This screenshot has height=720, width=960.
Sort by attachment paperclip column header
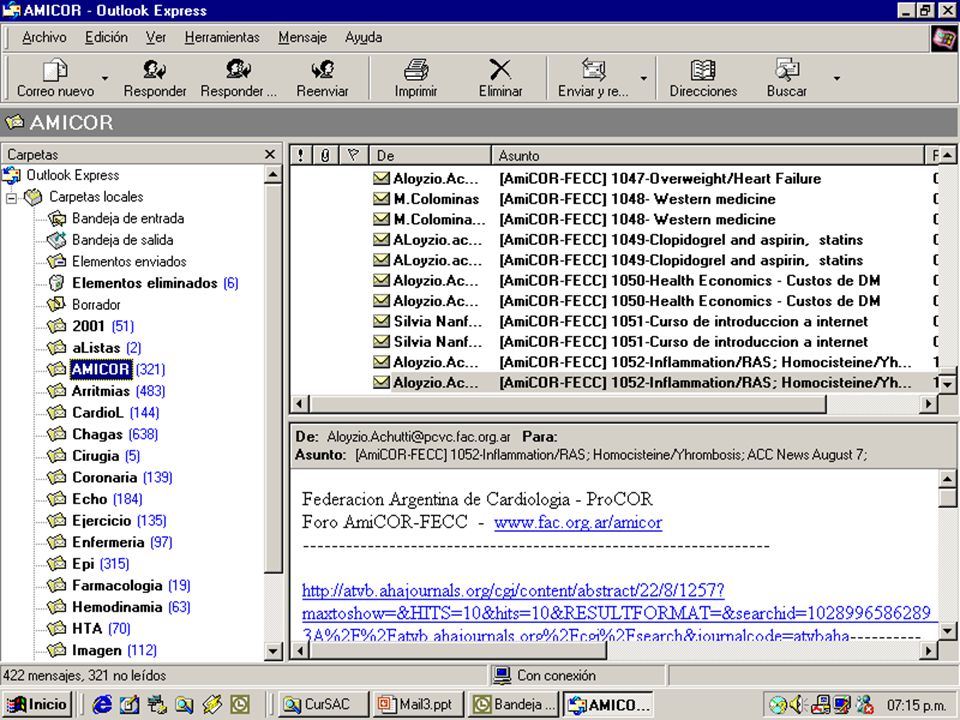tap(325, 156)
